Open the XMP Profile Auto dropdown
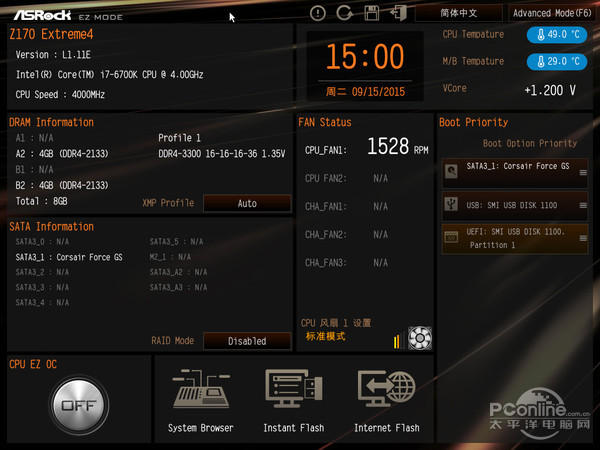 click(247, 203)
